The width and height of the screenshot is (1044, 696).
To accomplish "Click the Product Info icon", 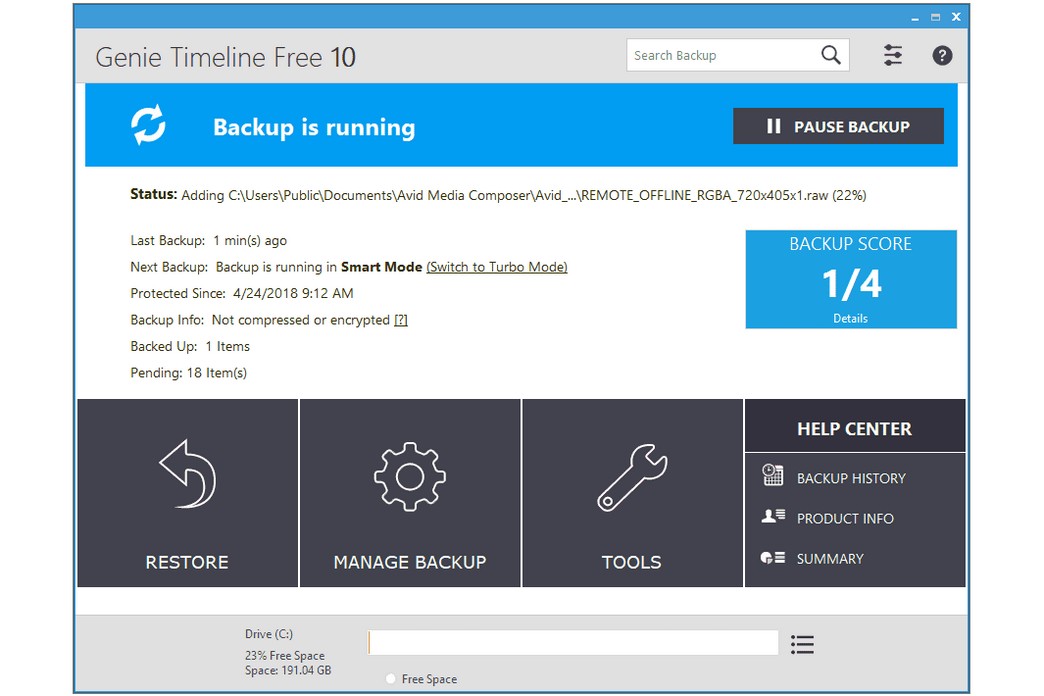I will (x=772, y=517).
